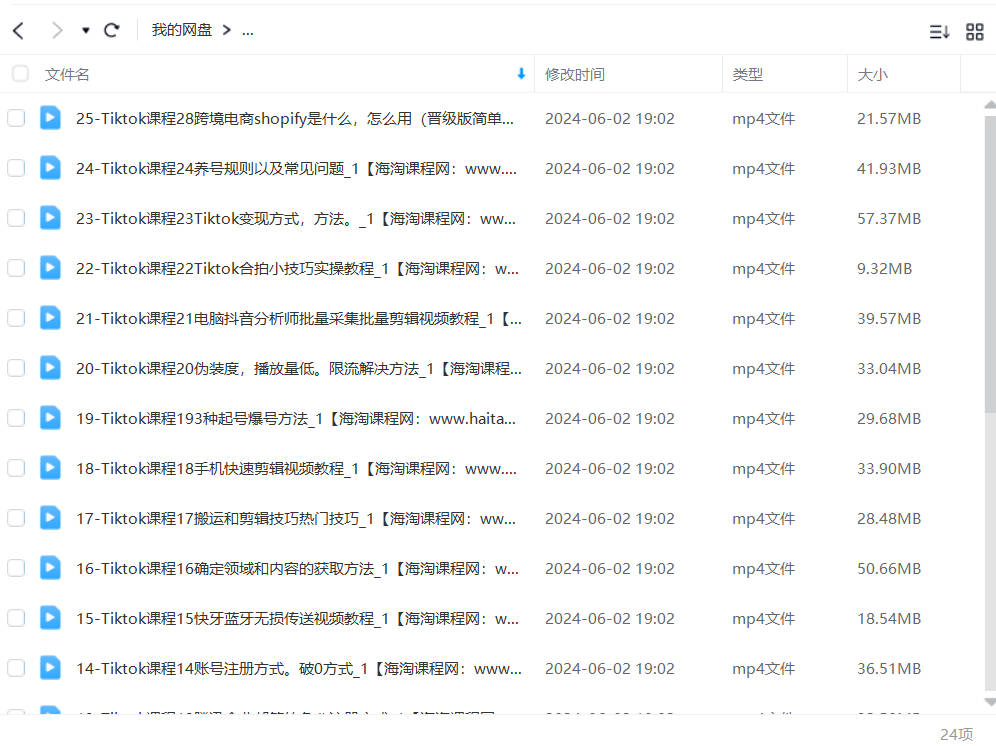Image resolution: width=996 pixels, height=746 pixels.
Task: Click video icon of 14-Tiktok课程14 file
Action: tap(50, 668)
